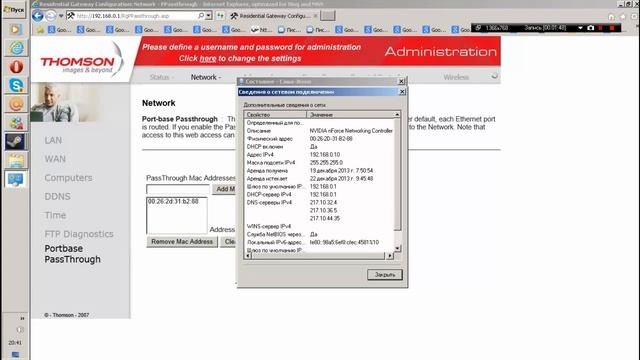Click the Пуск start button
Viewport: 640px width, 360px height.
point(14,9)
